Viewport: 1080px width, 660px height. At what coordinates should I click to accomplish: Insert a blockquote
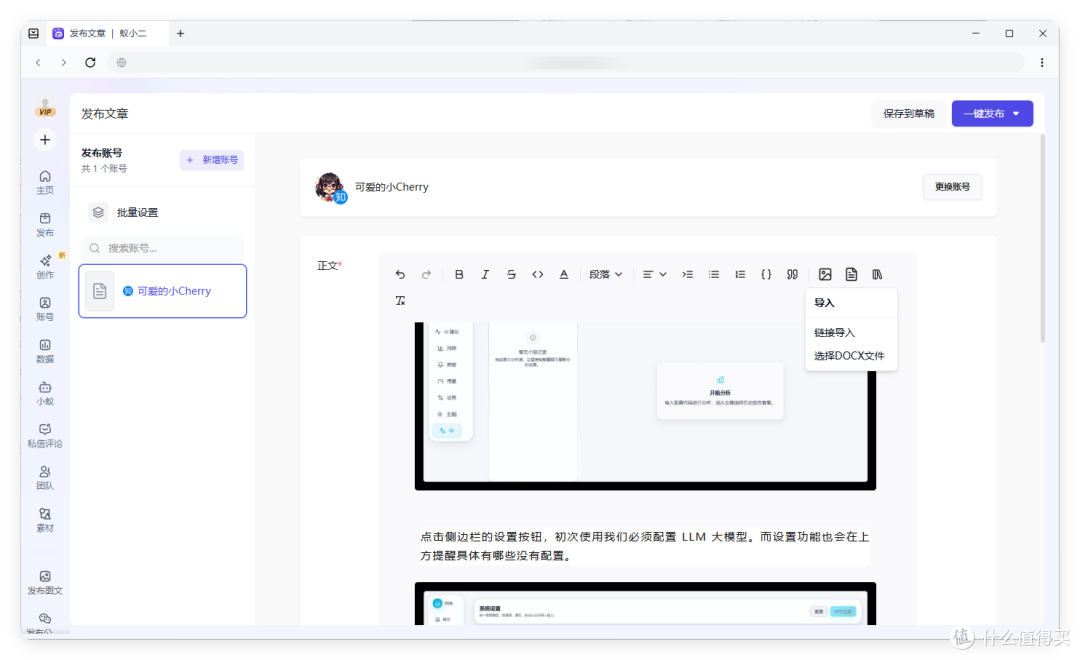(x=792, y=274)
